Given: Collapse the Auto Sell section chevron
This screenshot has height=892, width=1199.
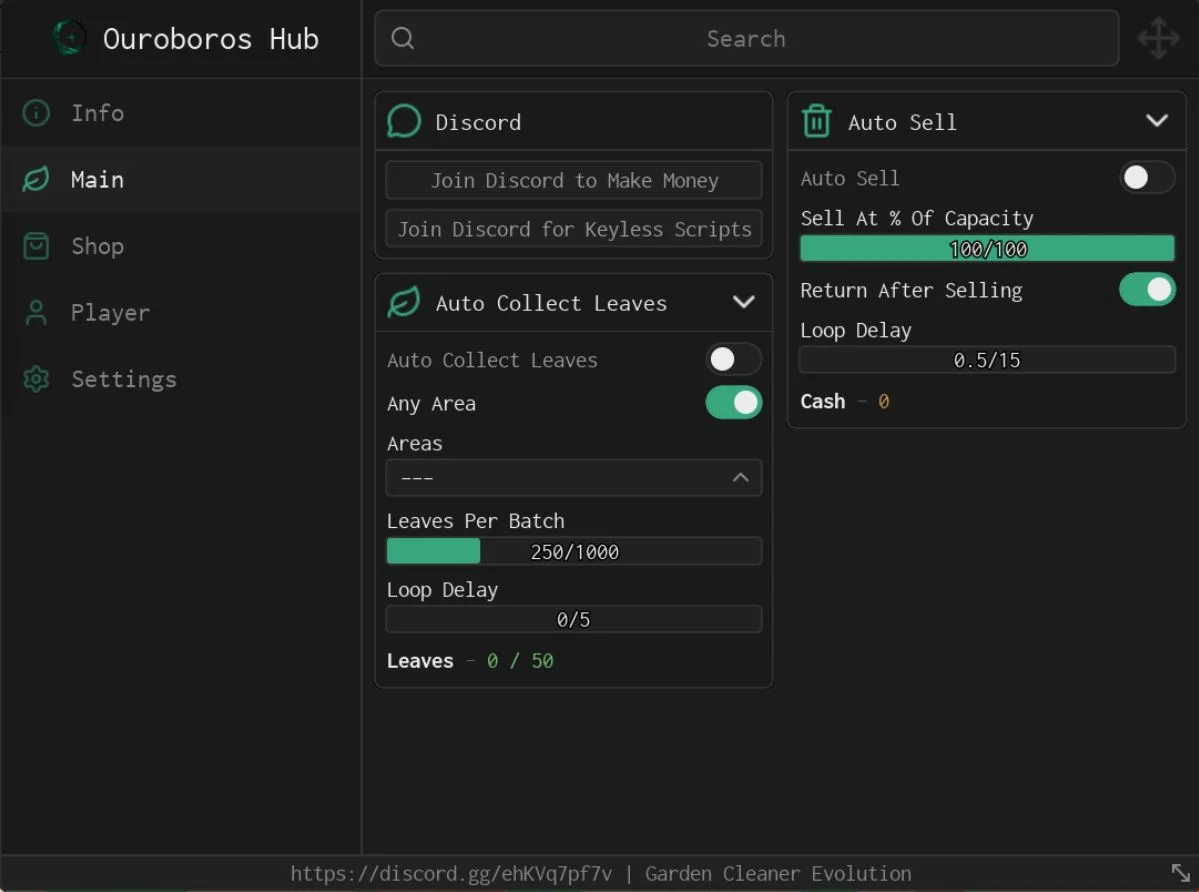Looking at the screenshot, I should pos(1157,121).
